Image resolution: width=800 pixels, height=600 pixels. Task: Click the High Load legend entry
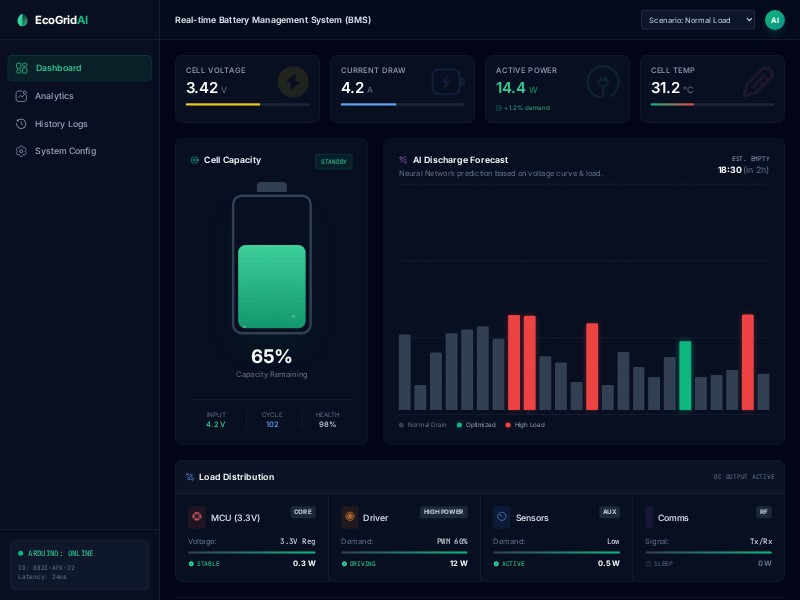point(525,425)
